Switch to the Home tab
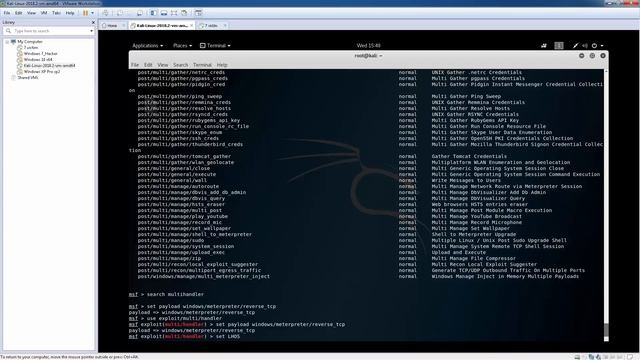This screenshot has width=640, height=360. (111, 25)
